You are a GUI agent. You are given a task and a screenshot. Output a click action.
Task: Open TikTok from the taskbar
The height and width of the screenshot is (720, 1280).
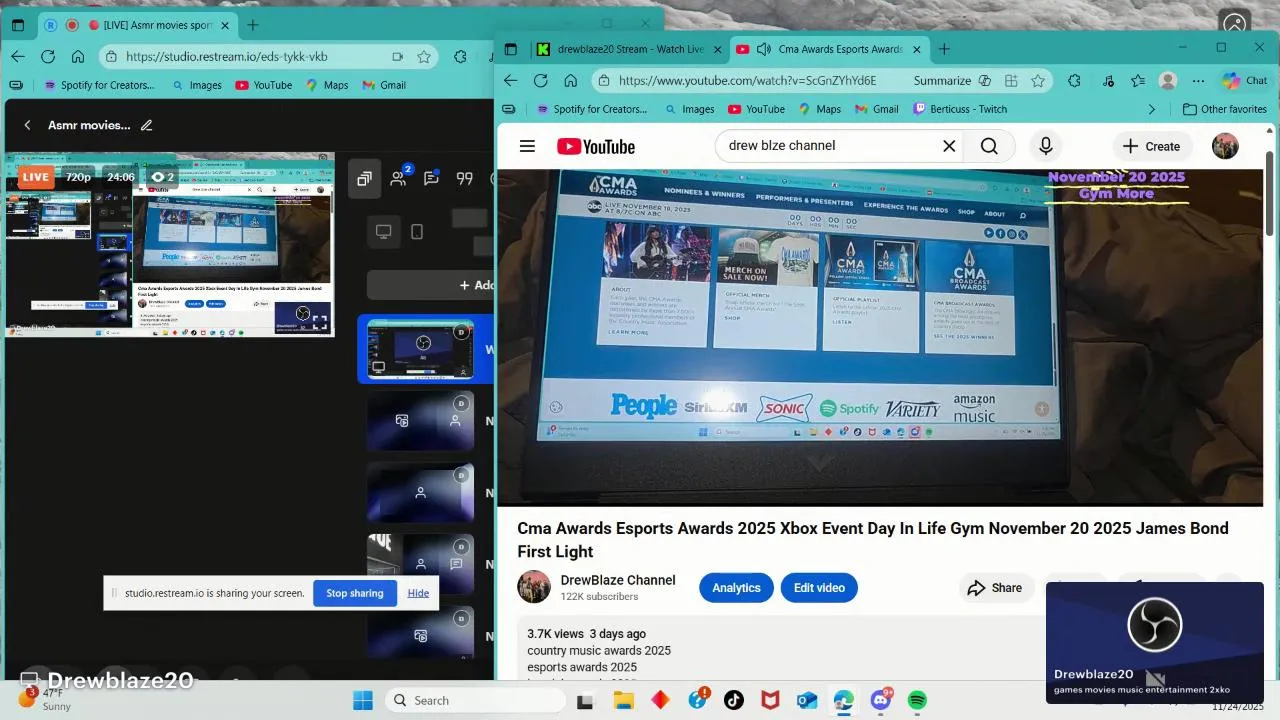pyautogui.click(x=734, y=700)
